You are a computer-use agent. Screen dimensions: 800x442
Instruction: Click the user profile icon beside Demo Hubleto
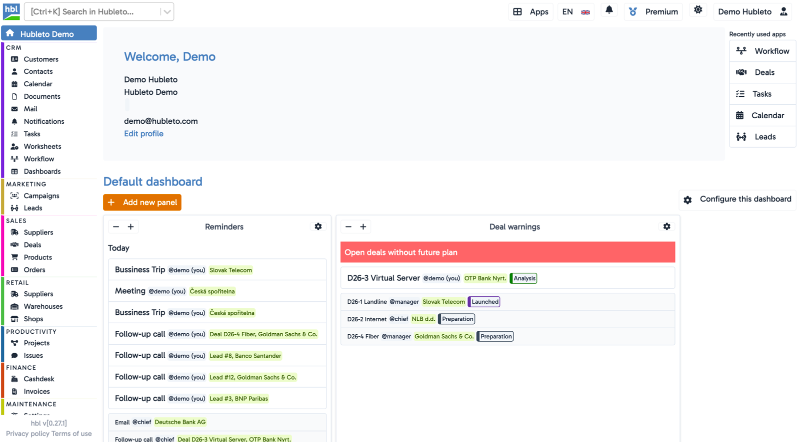pos(784,11)
